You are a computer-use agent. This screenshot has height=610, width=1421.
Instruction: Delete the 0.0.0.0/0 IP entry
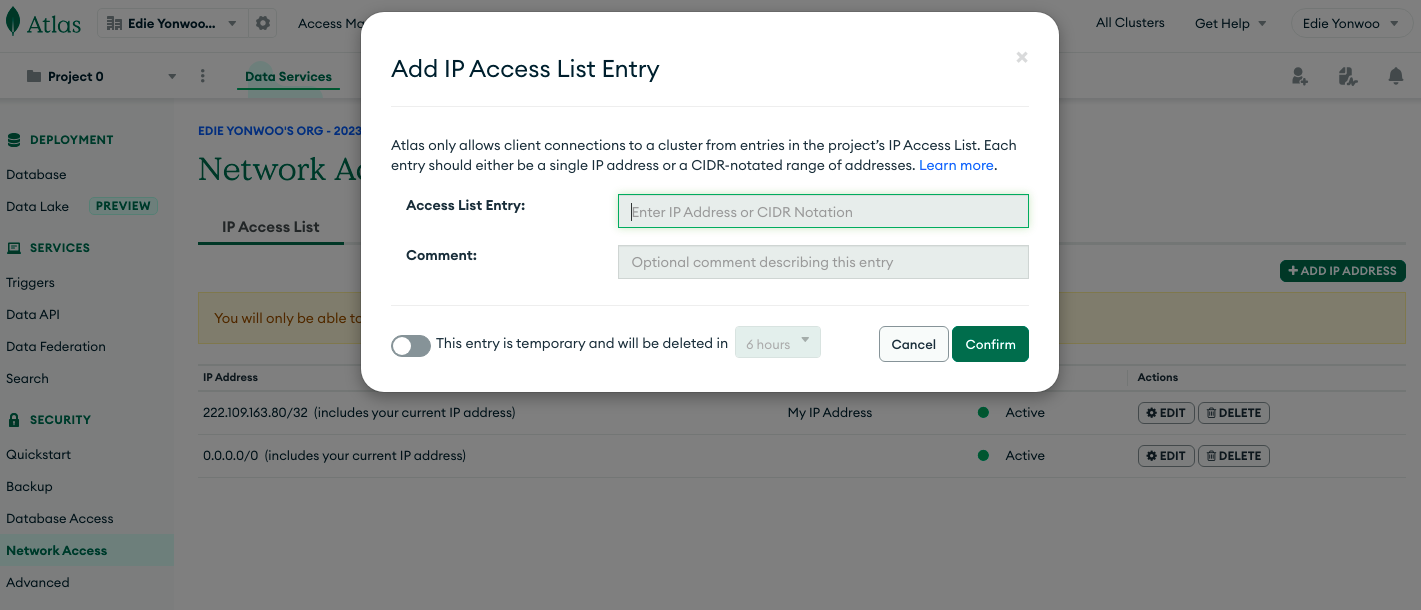click(x=1233, y=456)
